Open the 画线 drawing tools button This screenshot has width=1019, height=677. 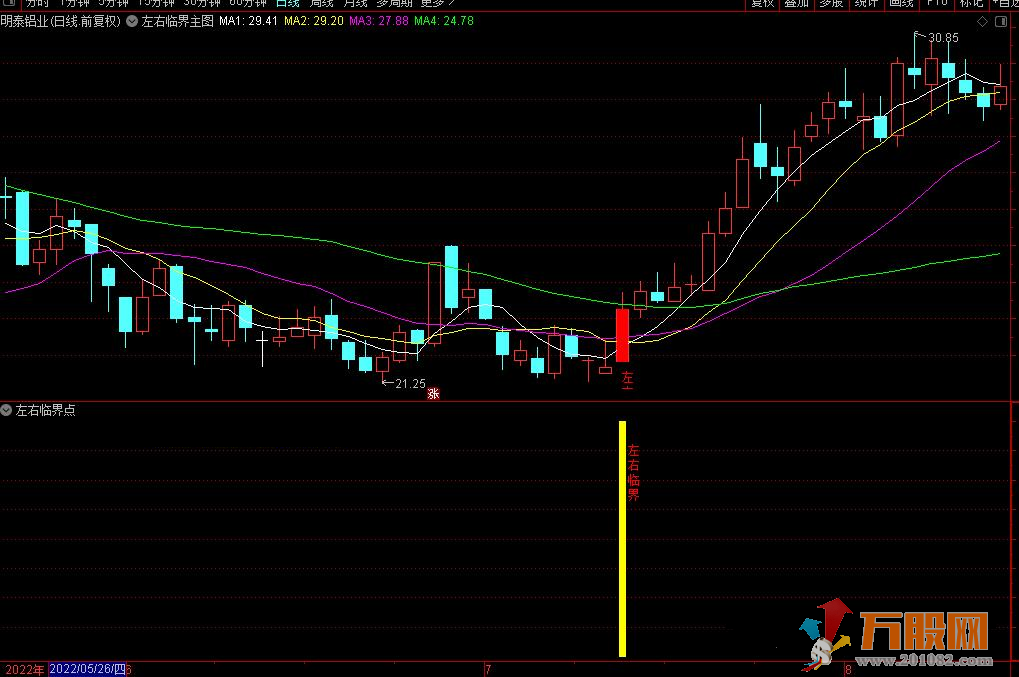point(901,3)
